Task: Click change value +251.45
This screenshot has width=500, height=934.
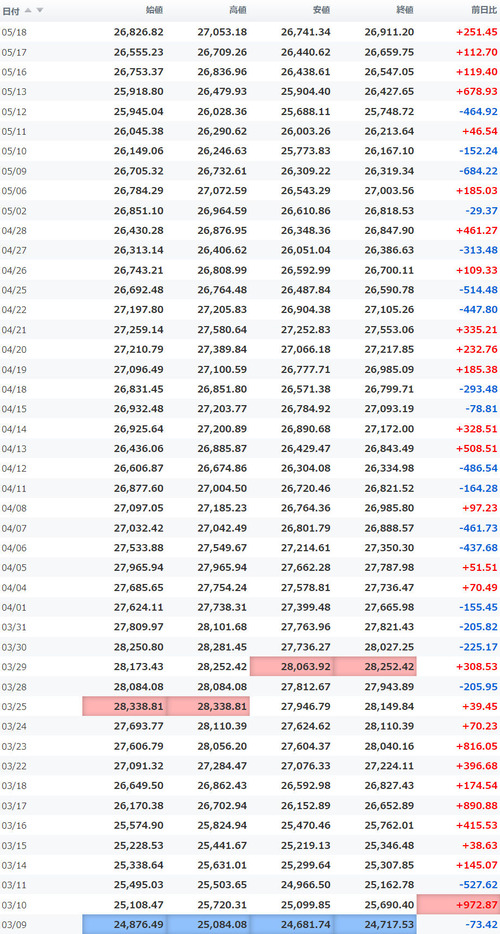Action: [477, 32]
